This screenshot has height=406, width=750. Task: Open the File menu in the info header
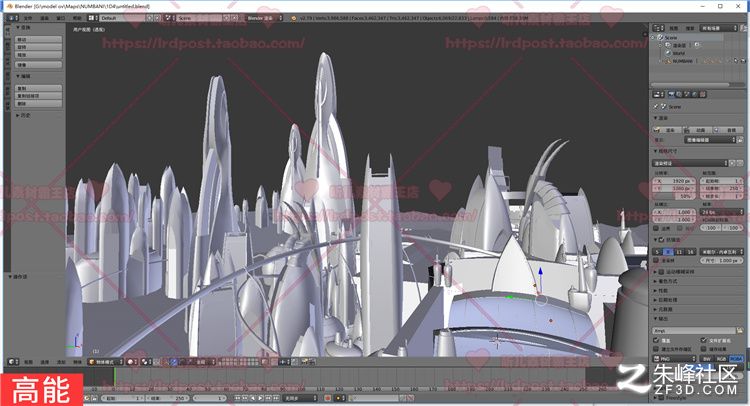[28, 18]
